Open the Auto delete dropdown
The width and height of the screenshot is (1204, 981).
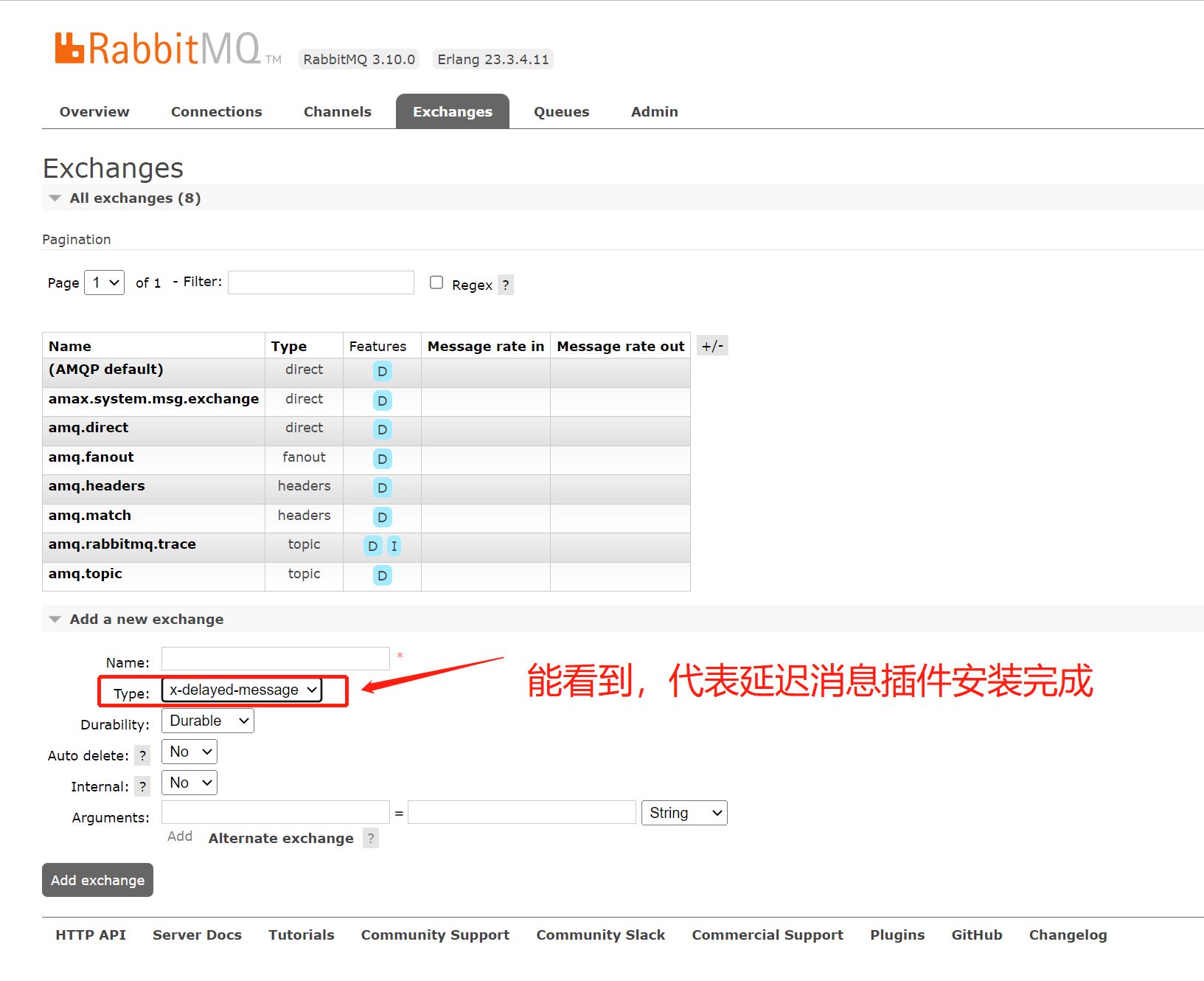coord(189,752)
